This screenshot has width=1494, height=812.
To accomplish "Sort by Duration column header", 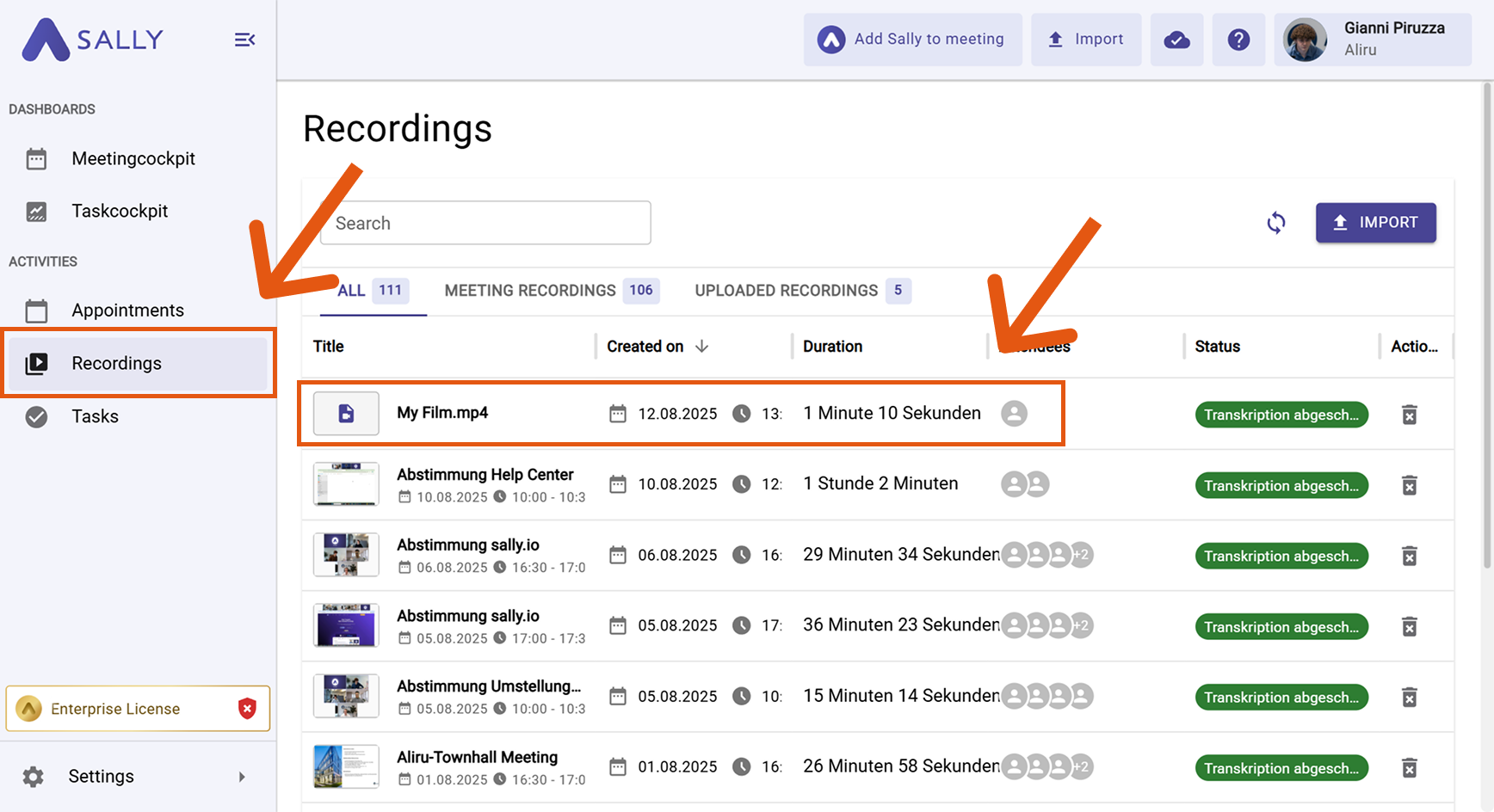I will point(832,347).
